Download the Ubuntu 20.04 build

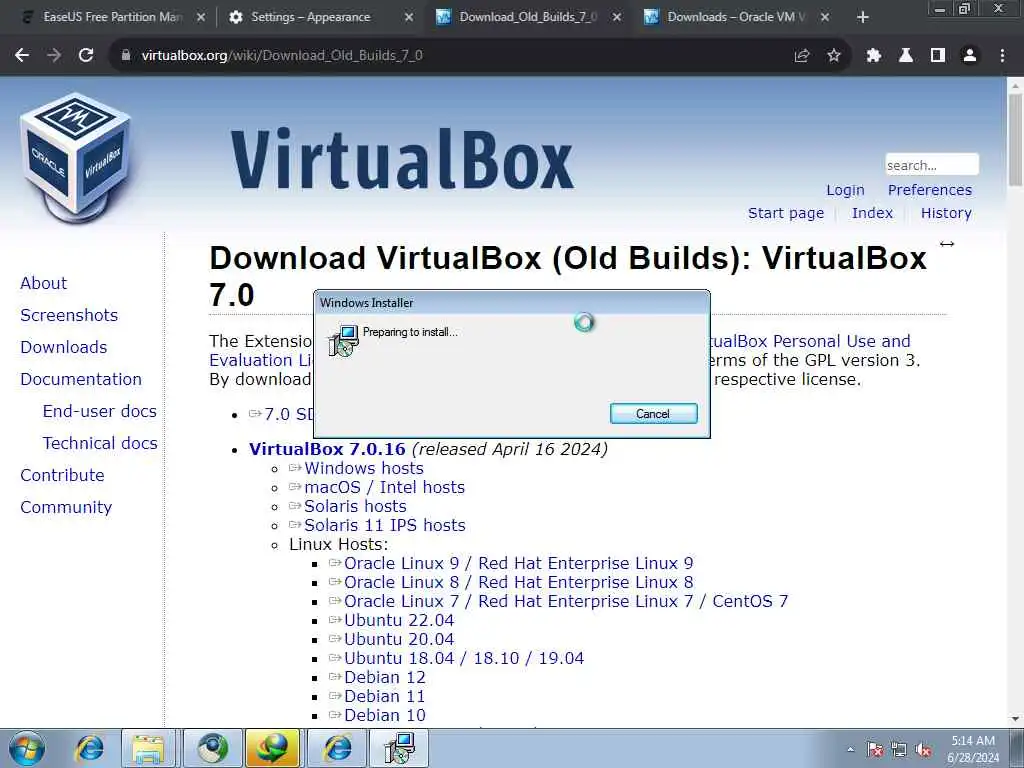pyautogui.click(x=399, y=639)
